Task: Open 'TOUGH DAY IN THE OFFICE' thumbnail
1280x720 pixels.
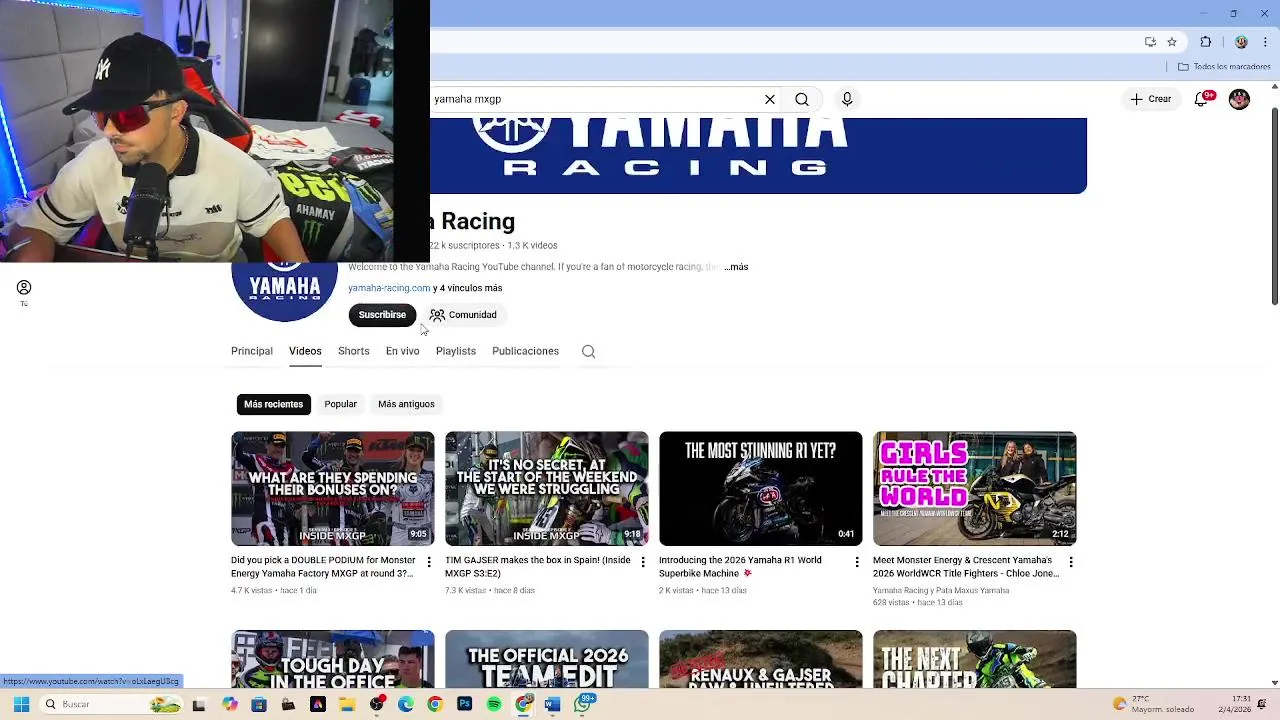Action: tap(333, 659)
